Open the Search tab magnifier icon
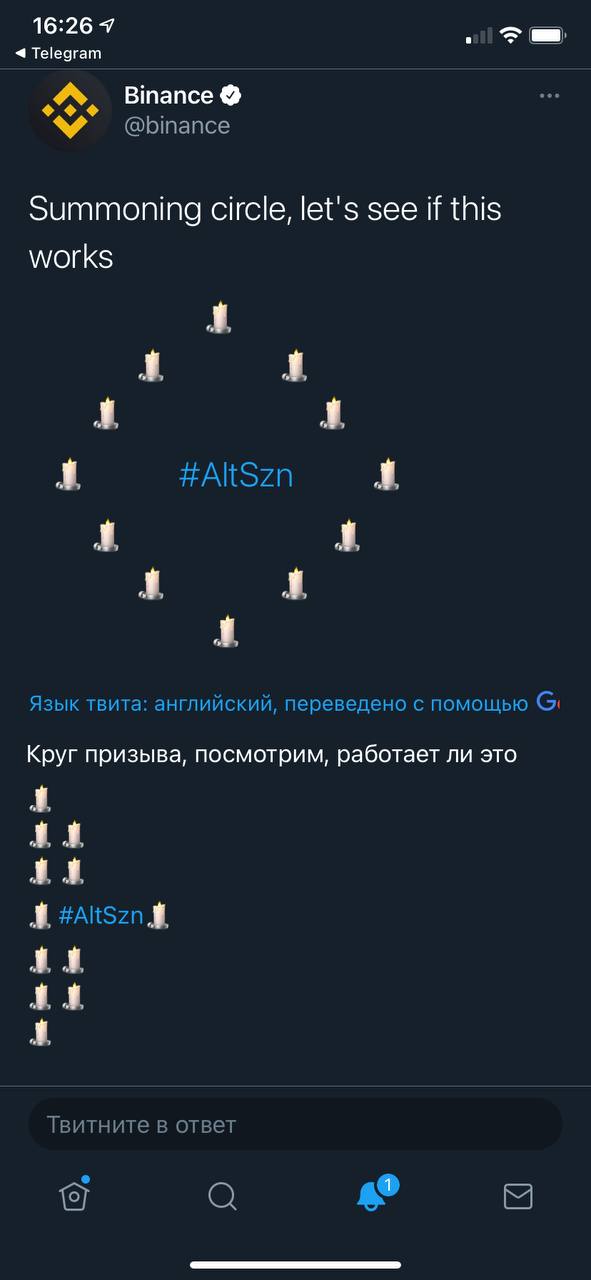591x1280 pixels. point(222,1196)
